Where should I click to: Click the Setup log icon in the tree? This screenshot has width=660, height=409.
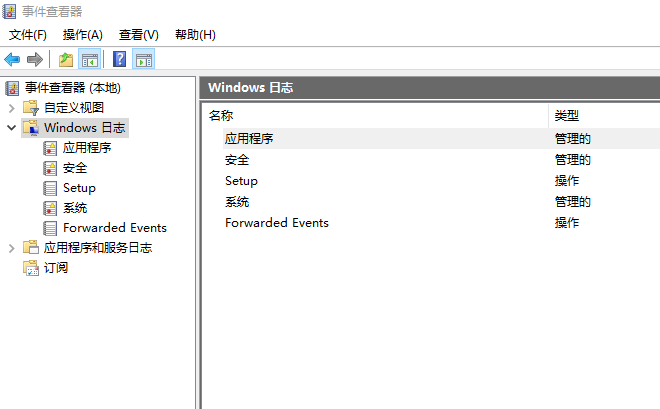(50, 188)
